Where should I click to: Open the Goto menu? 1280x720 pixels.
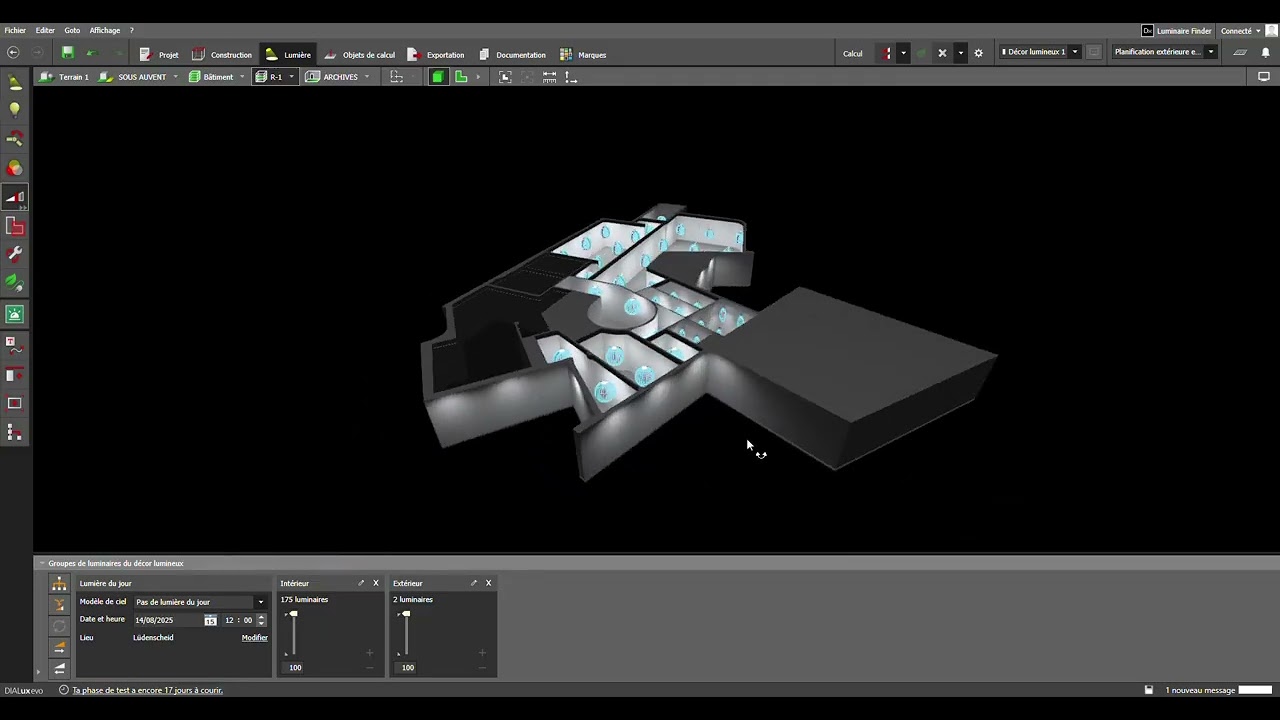[72, 31]
